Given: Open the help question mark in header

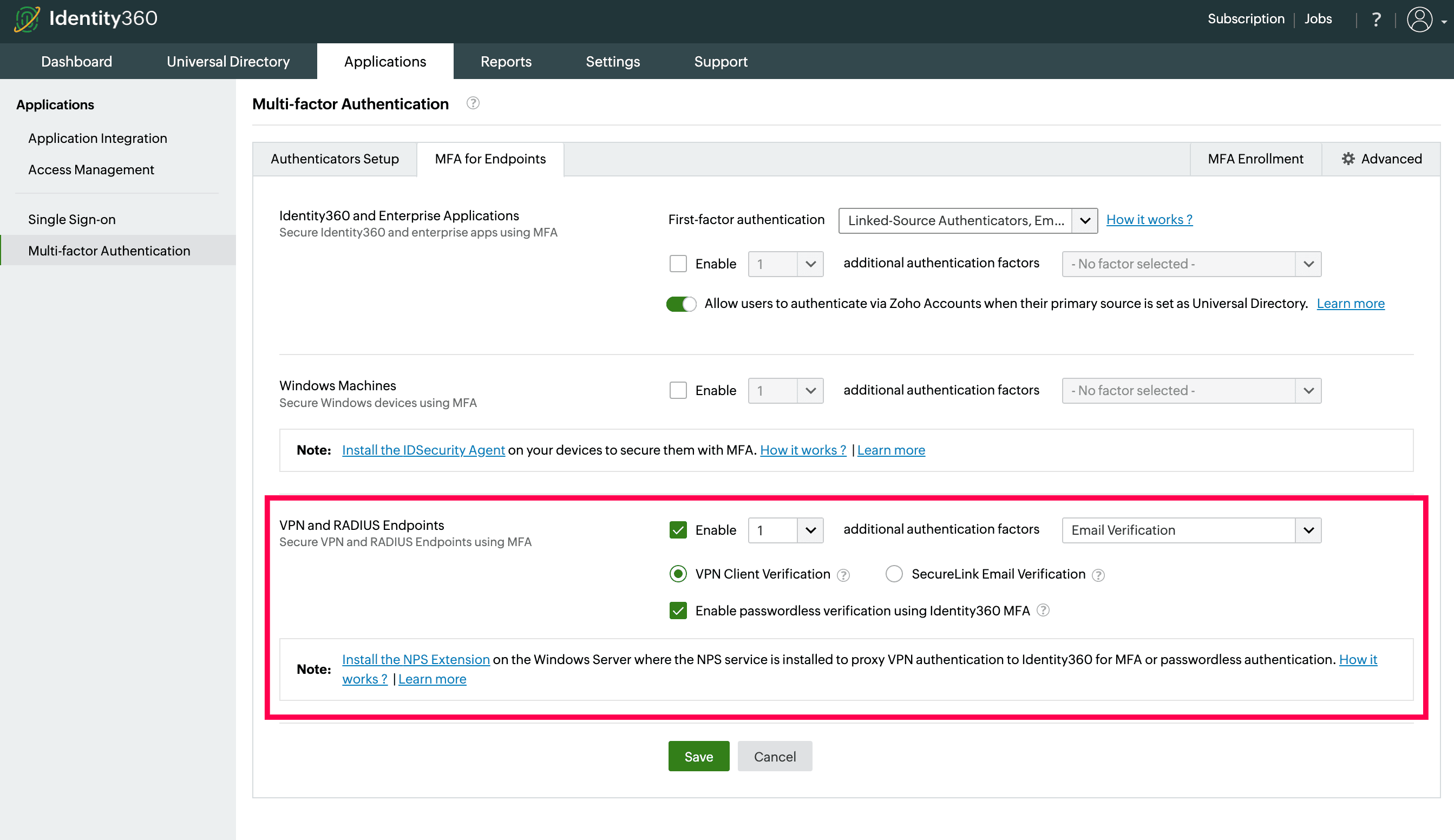Looking at the screenshot, I should point(1376,19).
